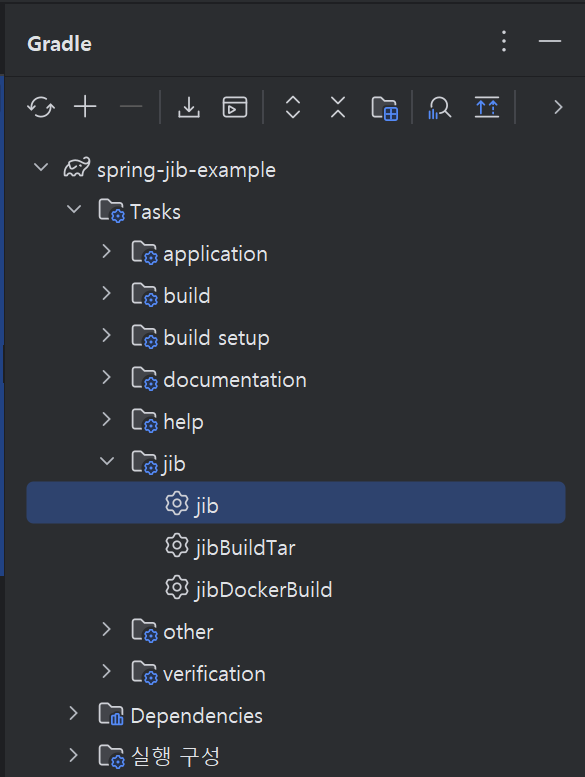Expand the 실행 구성 node
The width and height of the screenshot is (585, 777).
(x=73, y=755)
